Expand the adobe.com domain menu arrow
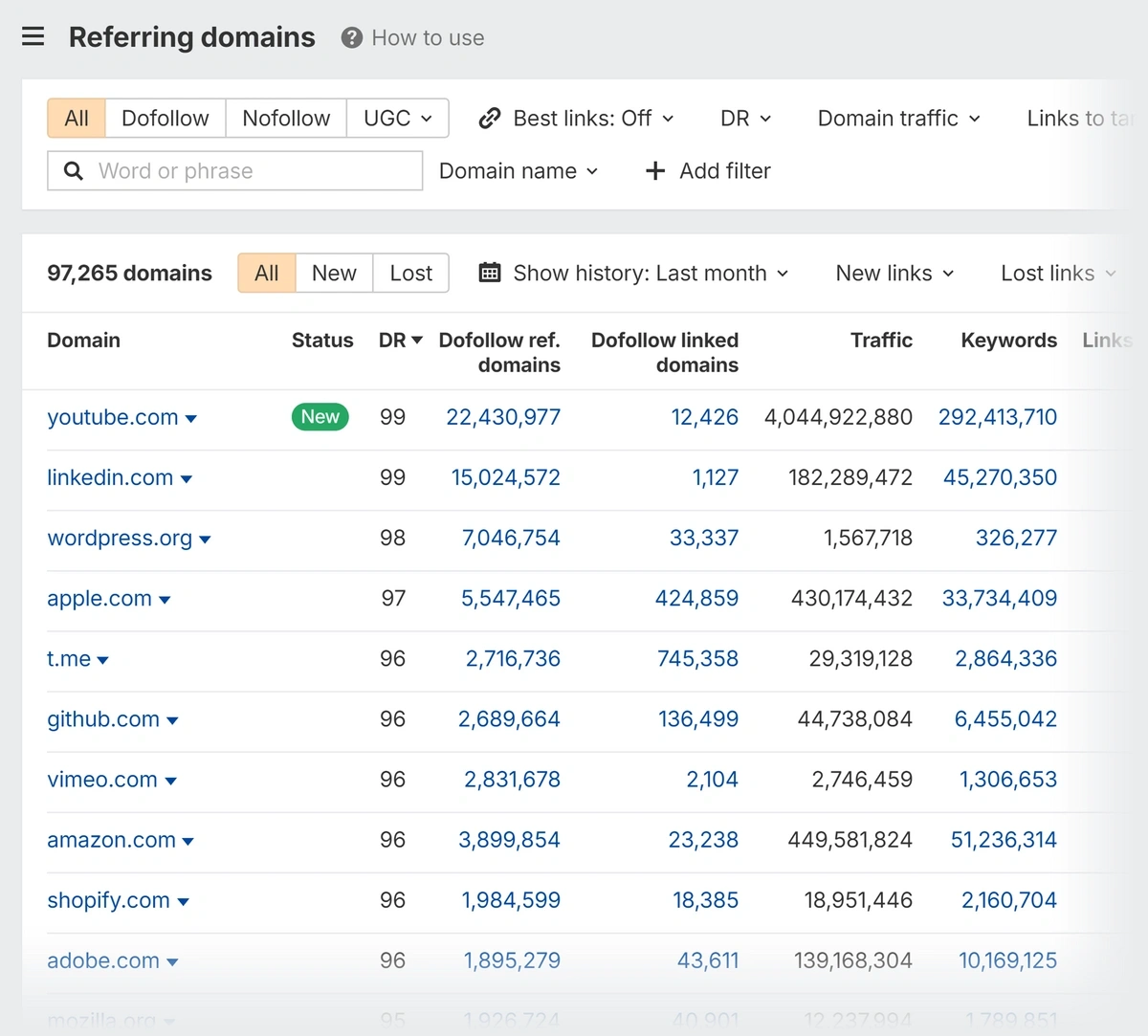The image size is (1148, 1036). click(x=172, y=961)
